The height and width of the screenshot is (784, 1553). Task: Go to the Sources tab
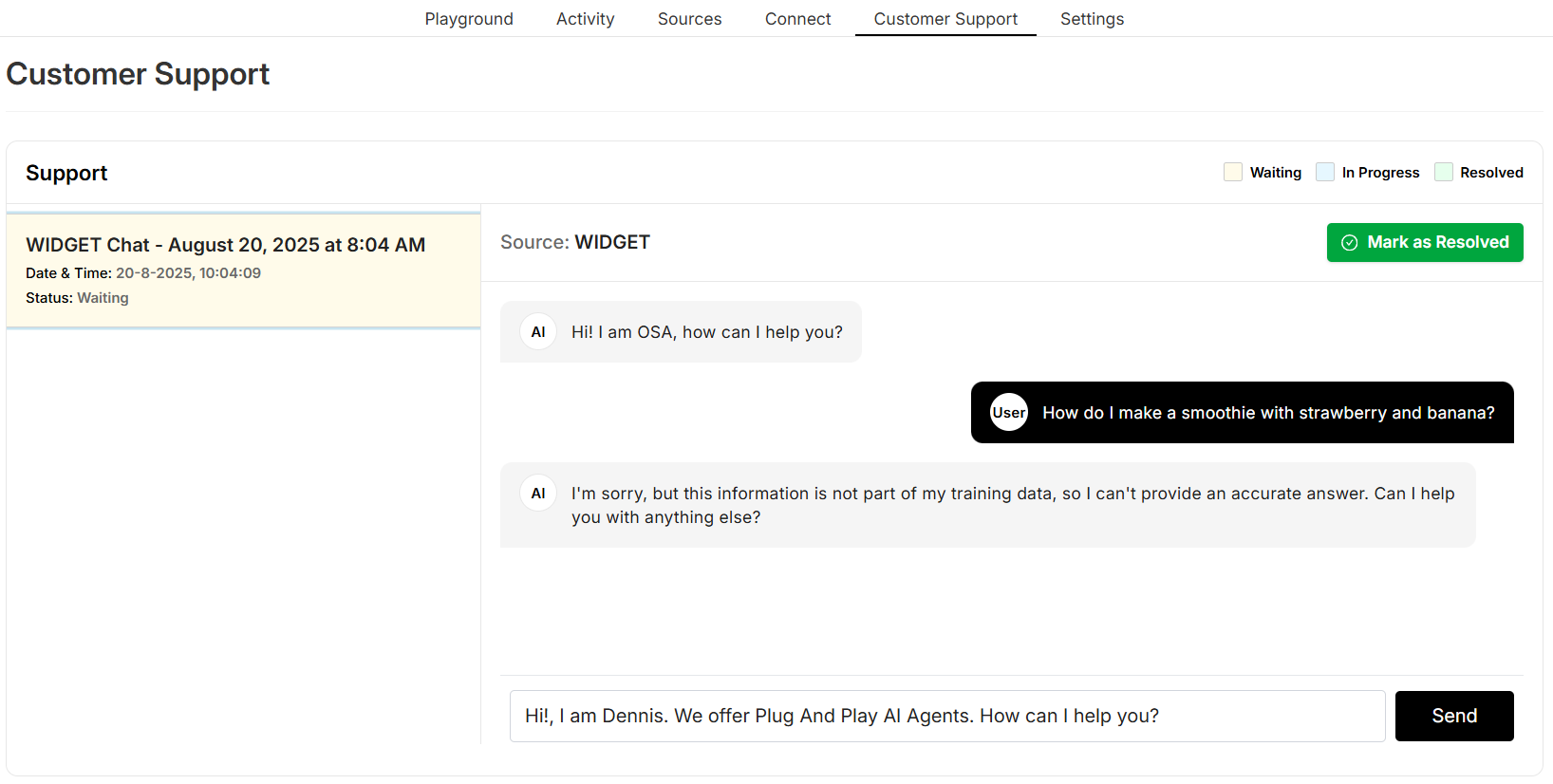click(690, 19)
